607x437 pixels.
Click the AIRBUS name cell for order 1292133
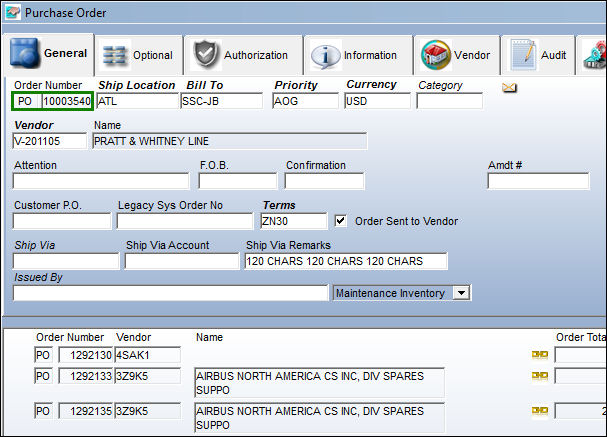pyautogui.click(x=319, y=383)
